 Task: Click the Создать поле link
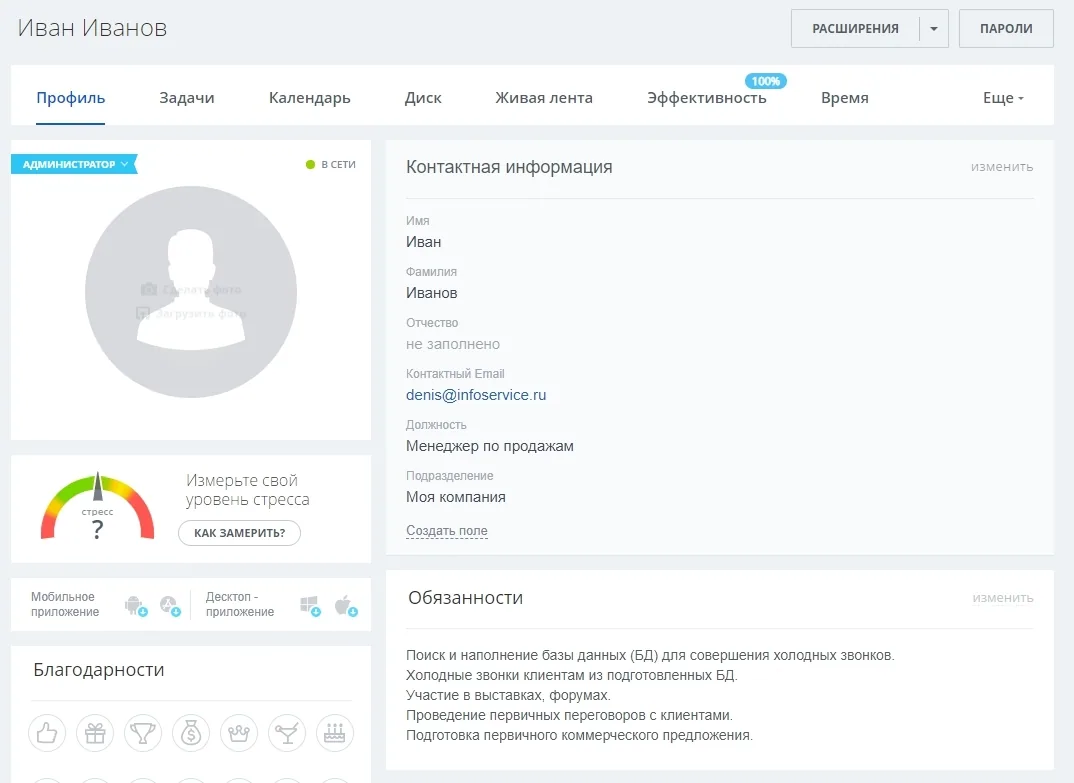(x=447, y=531)
